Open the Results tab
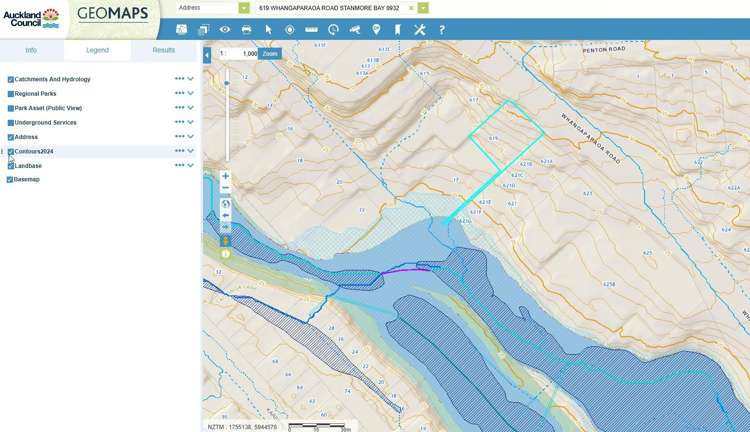750x432 pixels. tap(163, 50)
